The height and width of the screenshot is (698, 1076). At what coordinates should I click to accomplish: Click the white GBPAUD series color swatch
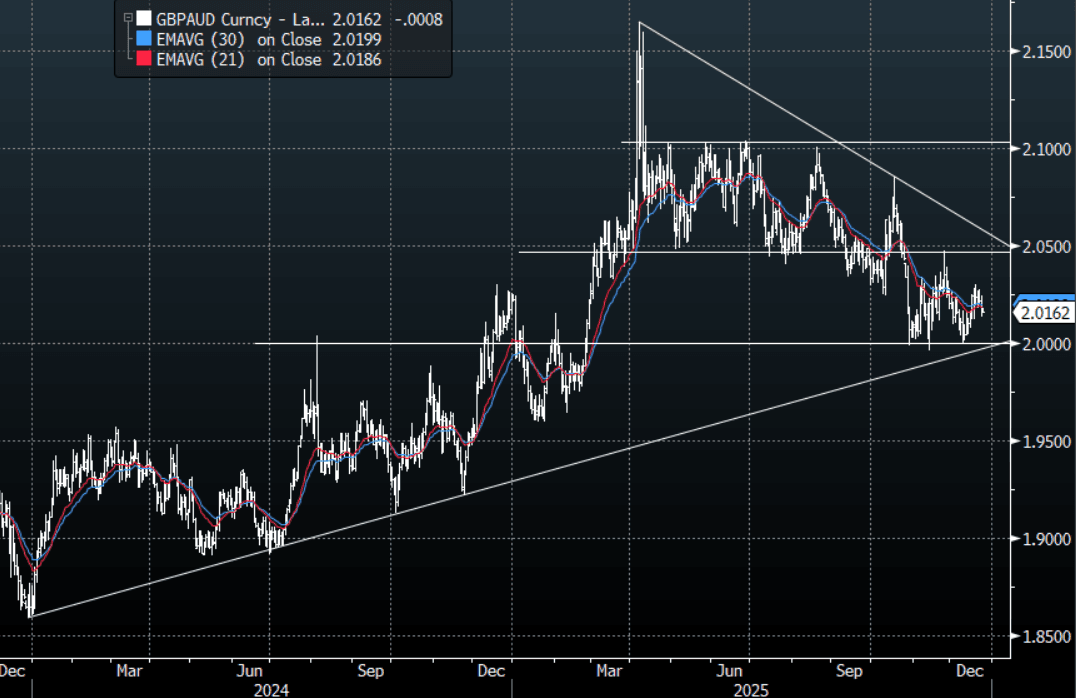click(144, 18)
